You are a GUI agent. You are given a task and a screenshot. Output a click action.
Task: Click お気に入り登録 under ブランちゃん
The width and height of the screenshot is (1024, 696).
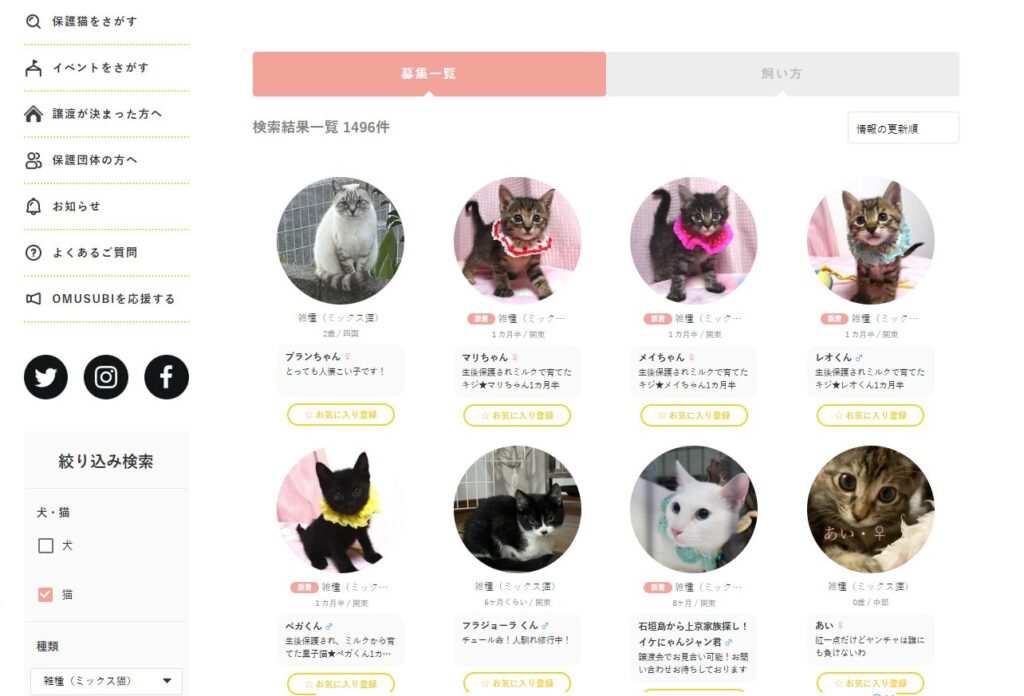pos(341,415)
